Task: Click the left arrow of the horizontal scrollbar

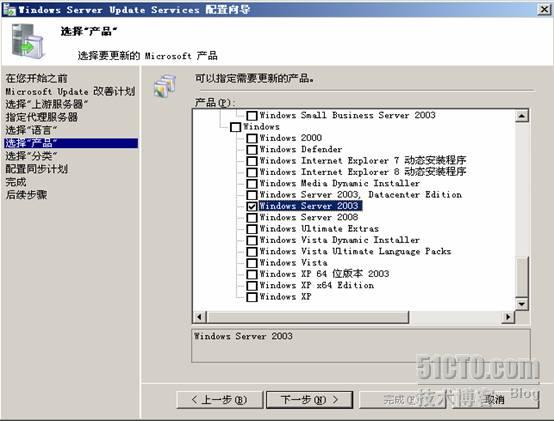Action: [199, 317]
